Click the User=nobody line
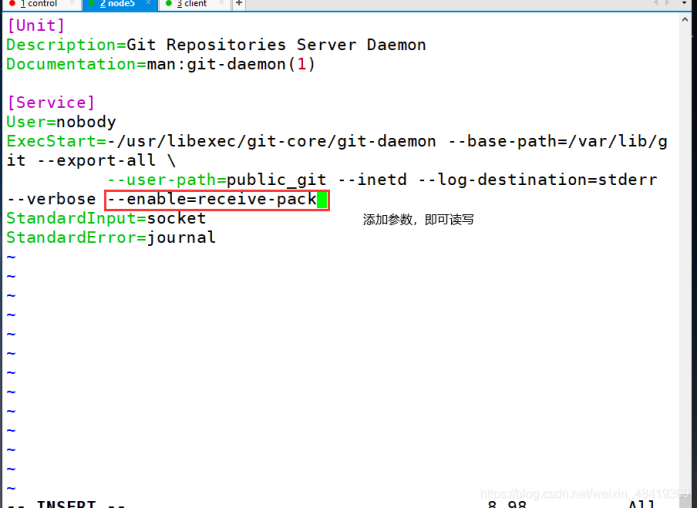The width and height of the screenshot is (697, 509). tap(61, 122)
